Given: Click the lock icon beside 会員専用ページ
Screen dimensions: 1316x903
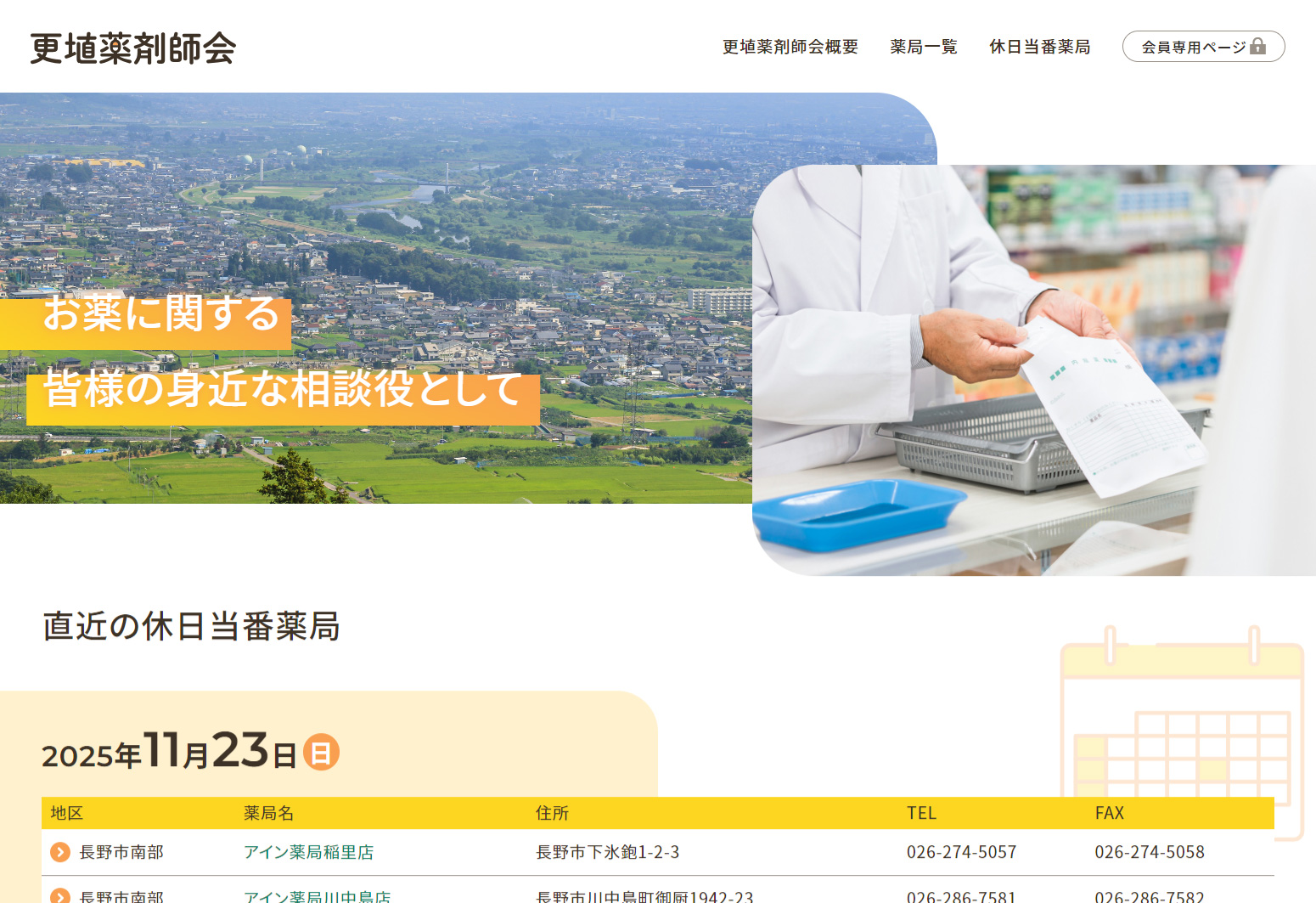Looking at the screenshot, I should (1257, 46).
